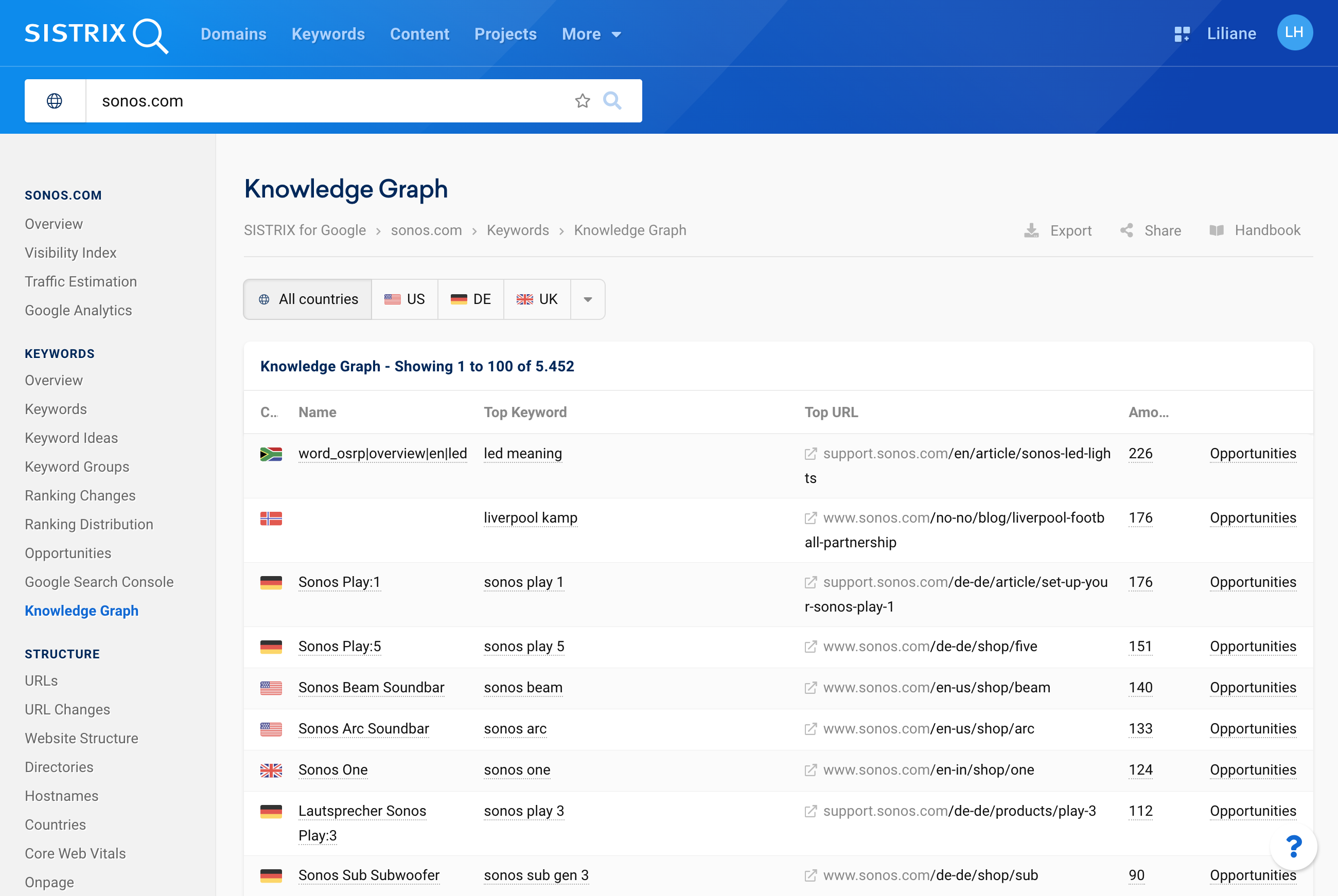This screenshot has height=896, width=1338.
Task: Click SISTRIX for Google breadcrumb
Action: pos(305,230)
